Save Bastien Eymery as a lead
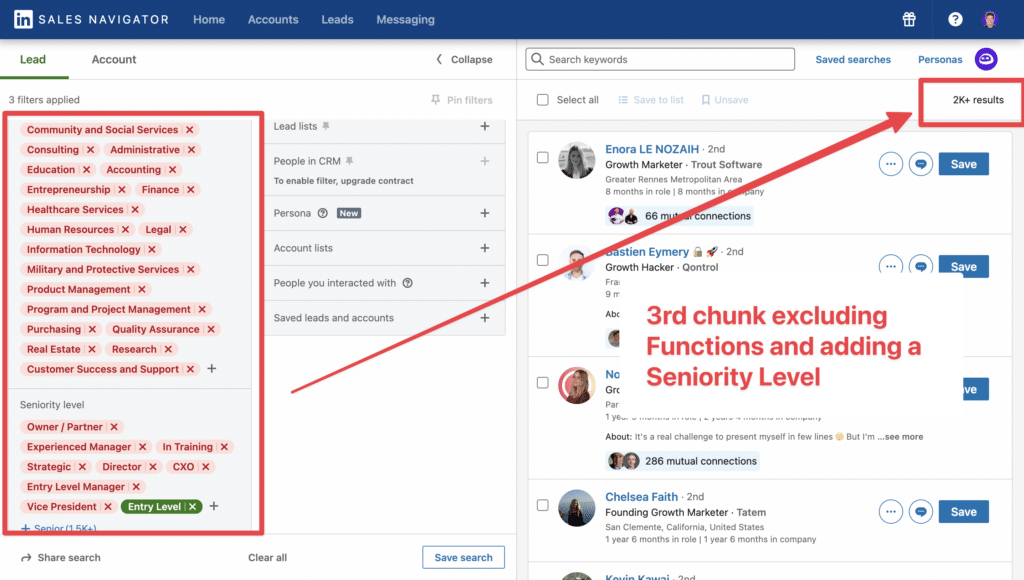The height and width of the screenshot is (580, 1024). tap(963, 266)
